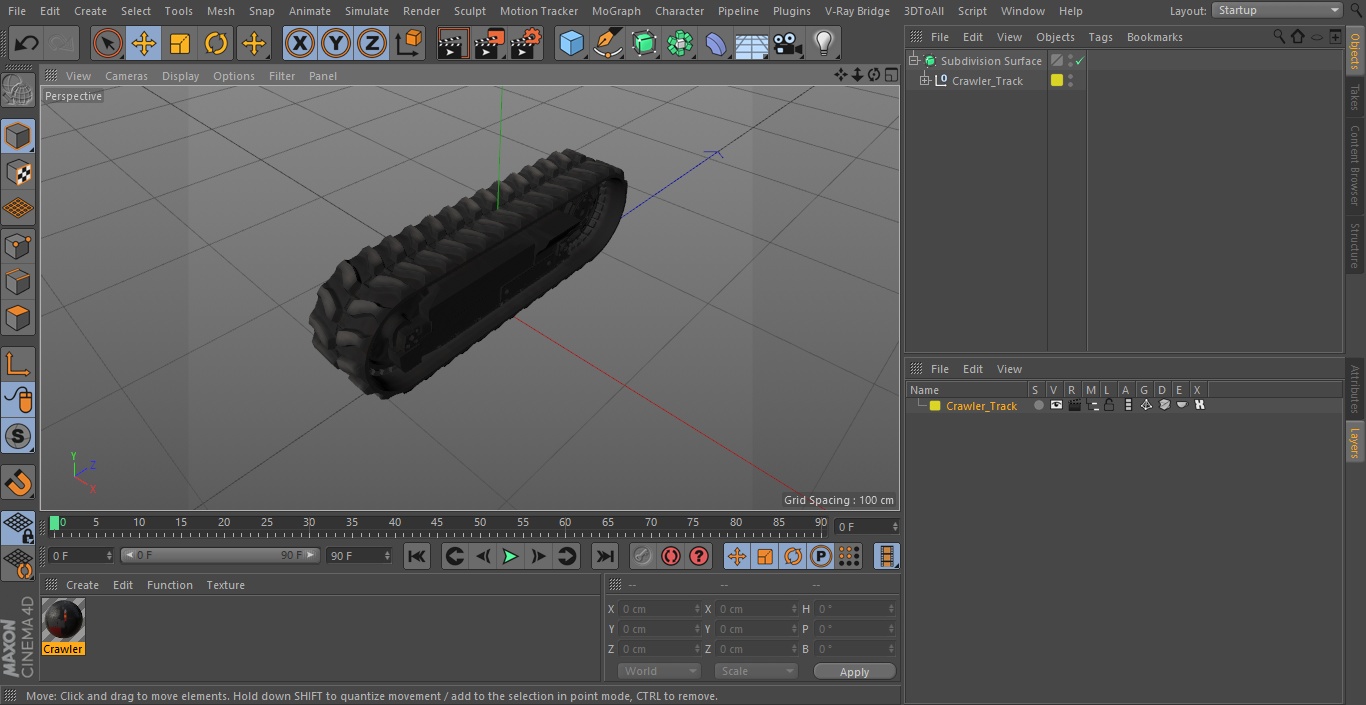Expand the Crawler_Track object node
The width and height of the screenshot is (1366, 705).
click(925, 81)
